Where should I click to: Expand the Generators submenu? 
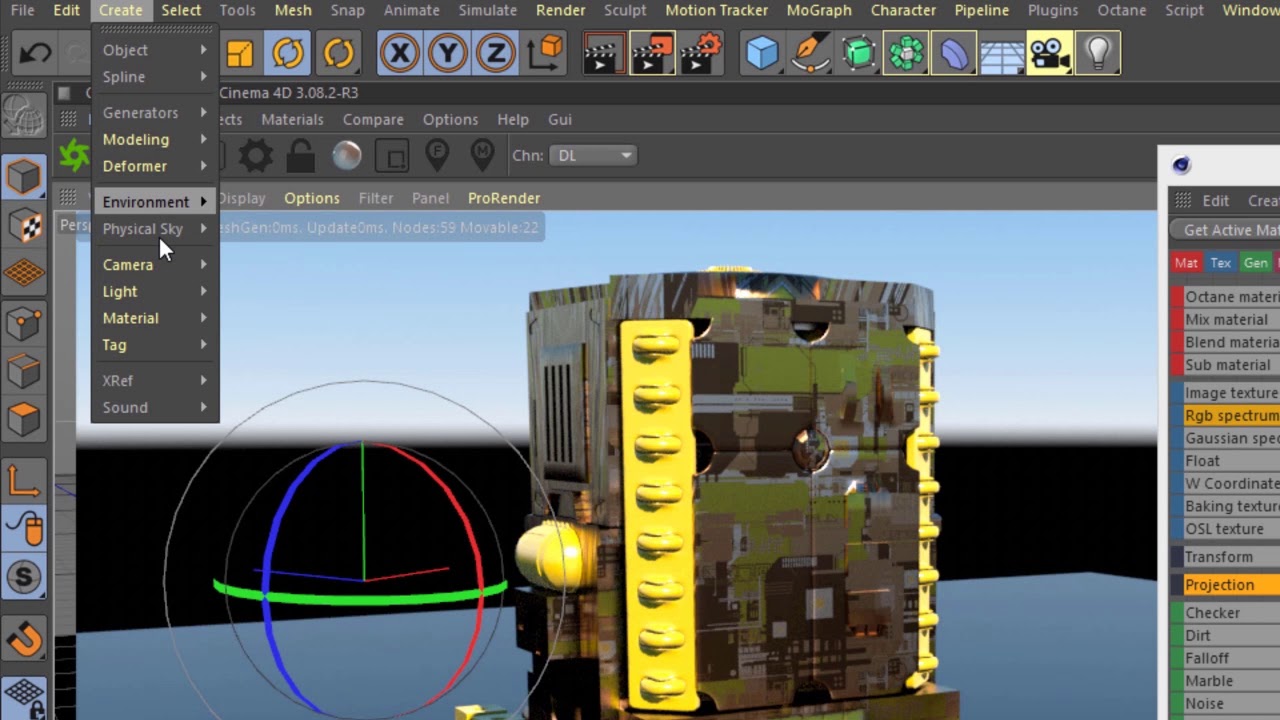click(155, 113)
